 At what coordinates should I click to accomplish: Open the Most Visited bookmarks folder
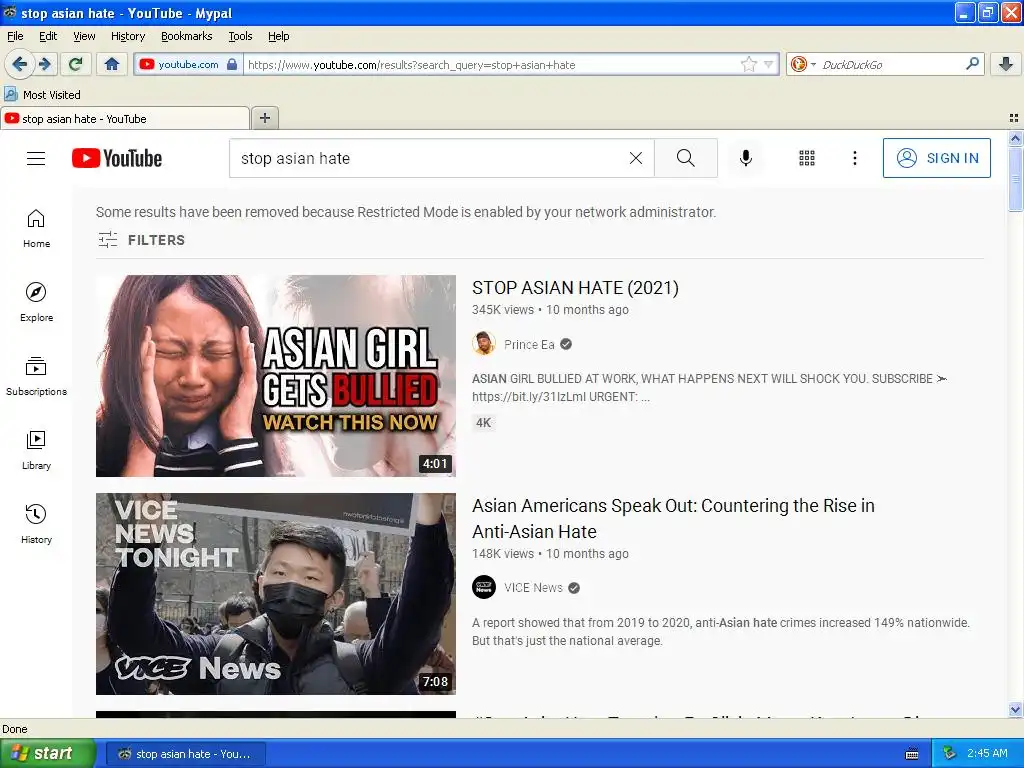pos(42,95)
